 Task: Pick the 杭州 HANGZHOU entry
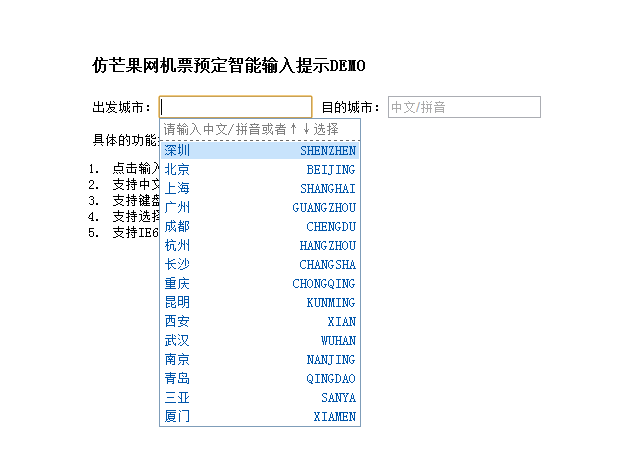click(x=260, y=246)
